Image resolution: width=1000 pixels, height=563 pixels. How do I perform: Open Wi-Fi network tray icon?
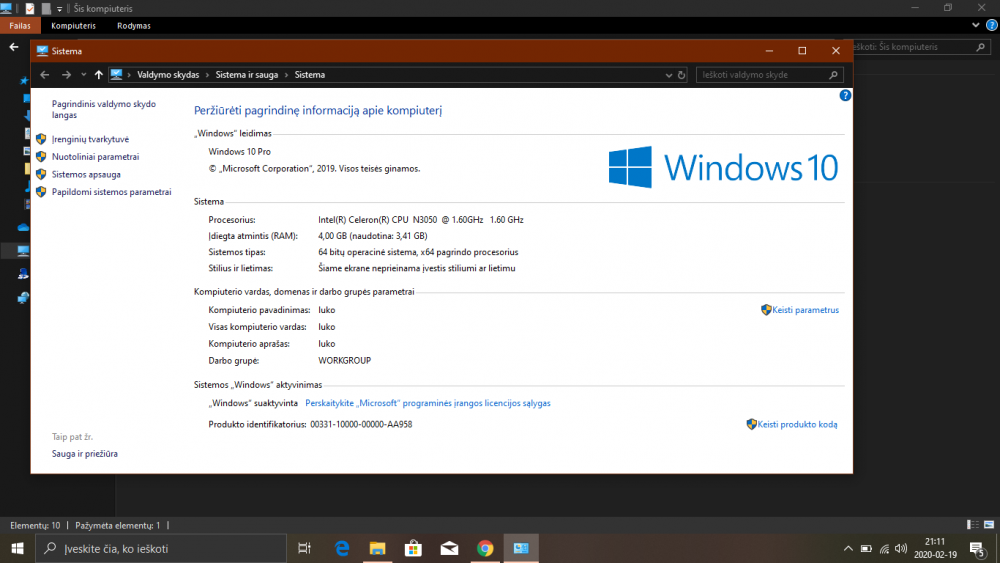click(x=884, y=548)
